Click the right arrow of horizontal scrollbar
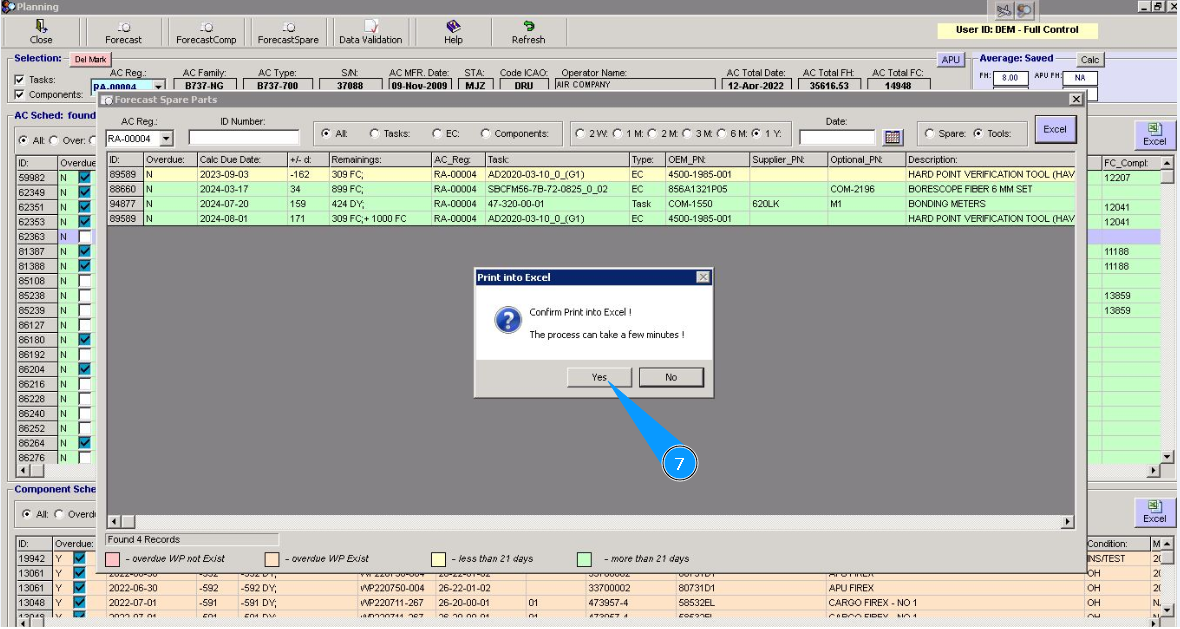 (1067, 522)
